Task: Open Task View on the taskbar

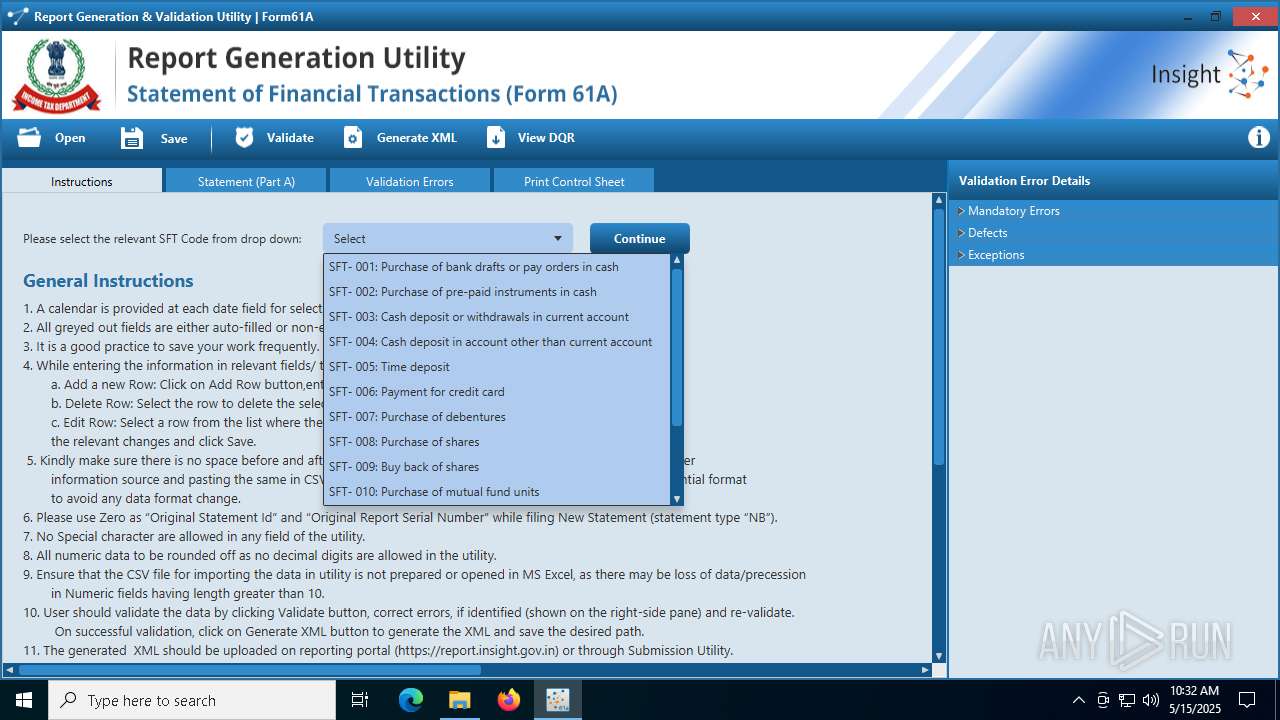Action: 360,700
